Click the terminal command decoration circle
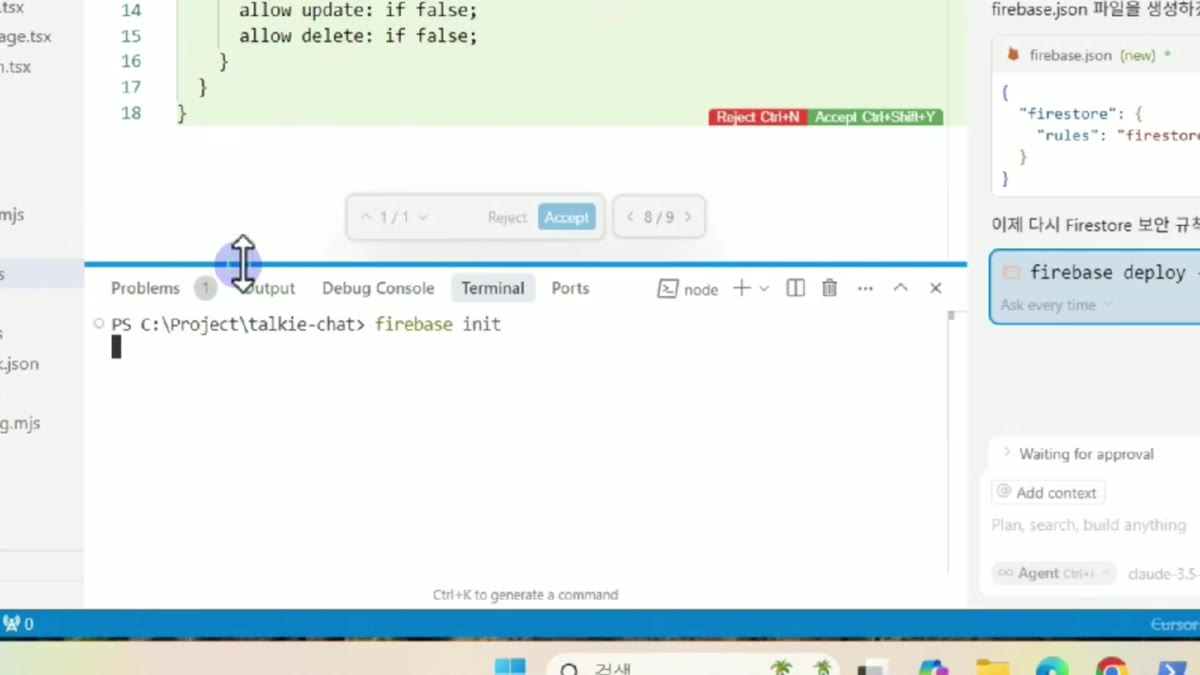 98,324
